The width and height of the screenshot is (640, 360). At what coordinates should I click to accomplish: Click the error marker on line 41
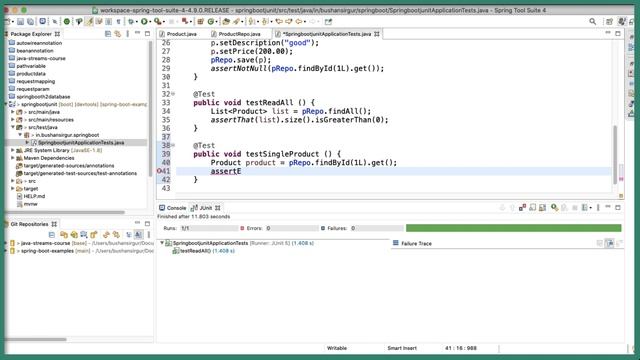(159, 171)
